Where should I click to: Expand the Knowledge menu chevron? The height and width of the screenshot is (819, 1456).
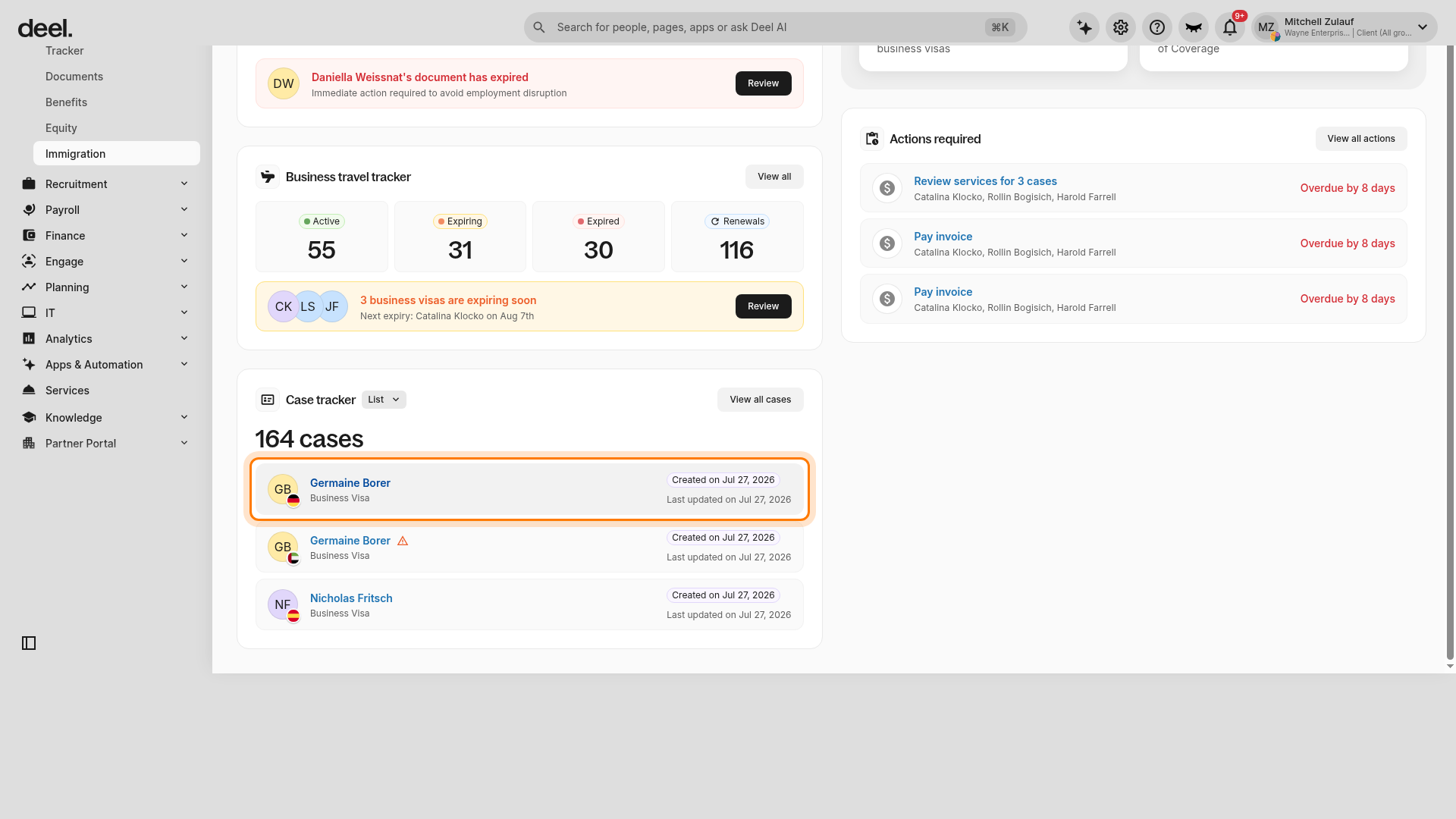point(184,417)
